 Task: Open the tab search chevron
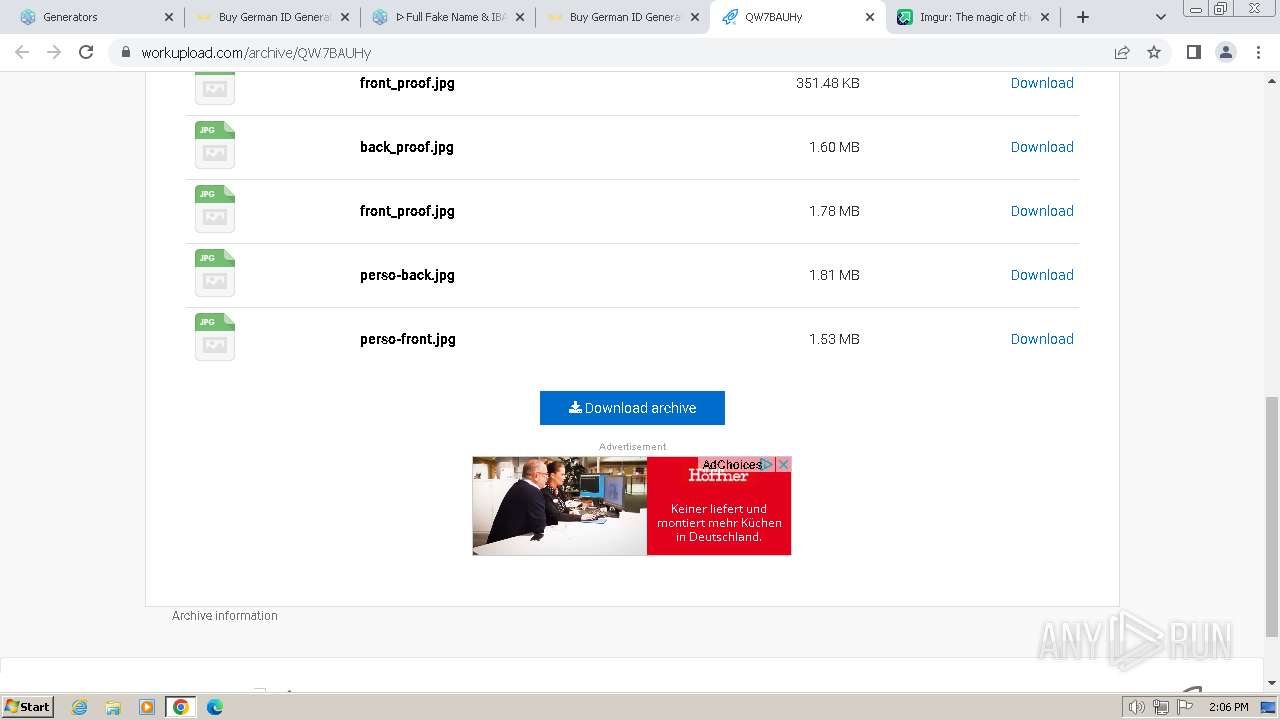point(1161,17)
